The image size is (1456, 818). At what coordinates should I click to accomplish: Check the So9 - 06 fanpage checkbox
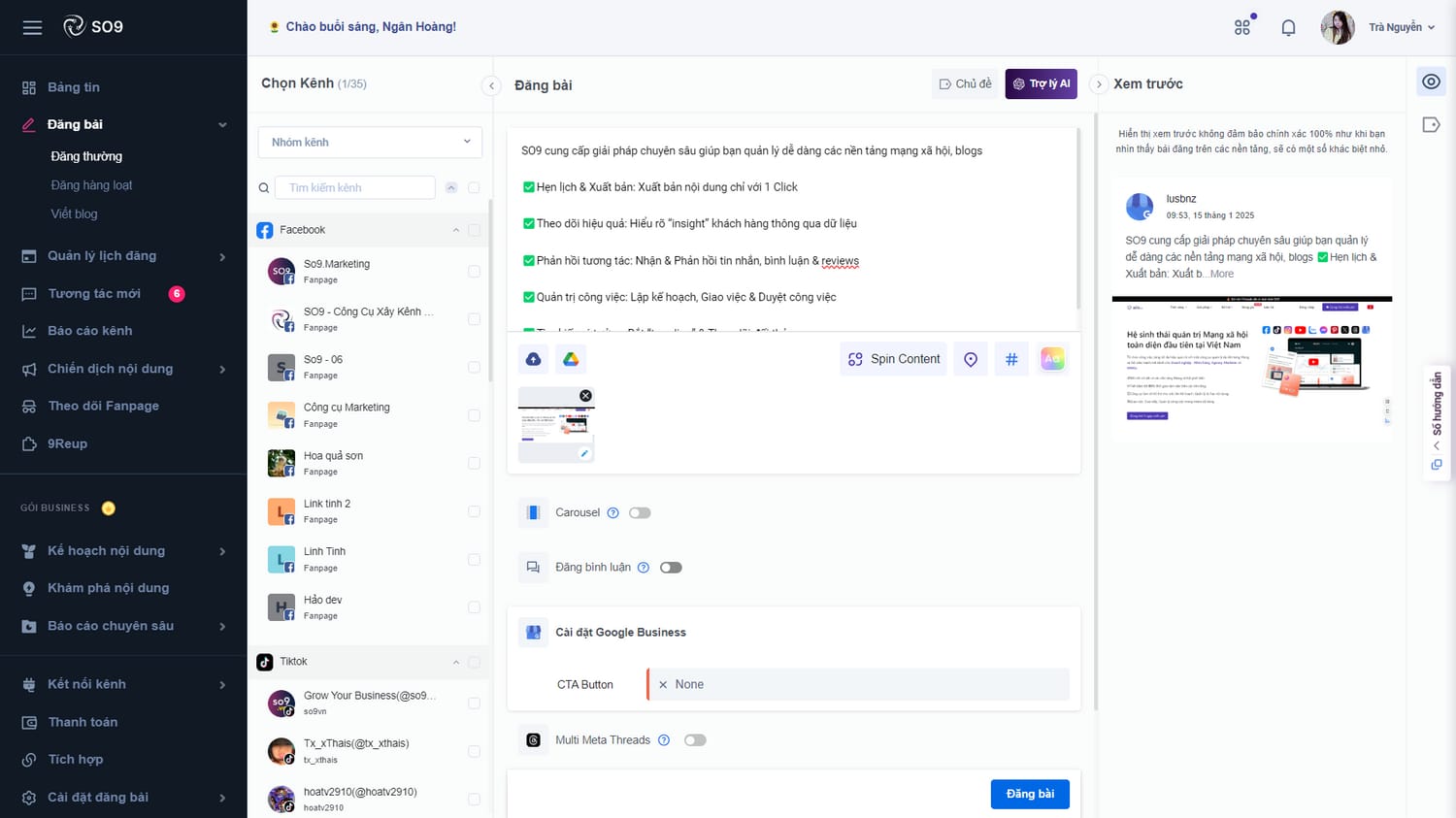[474, 368]
